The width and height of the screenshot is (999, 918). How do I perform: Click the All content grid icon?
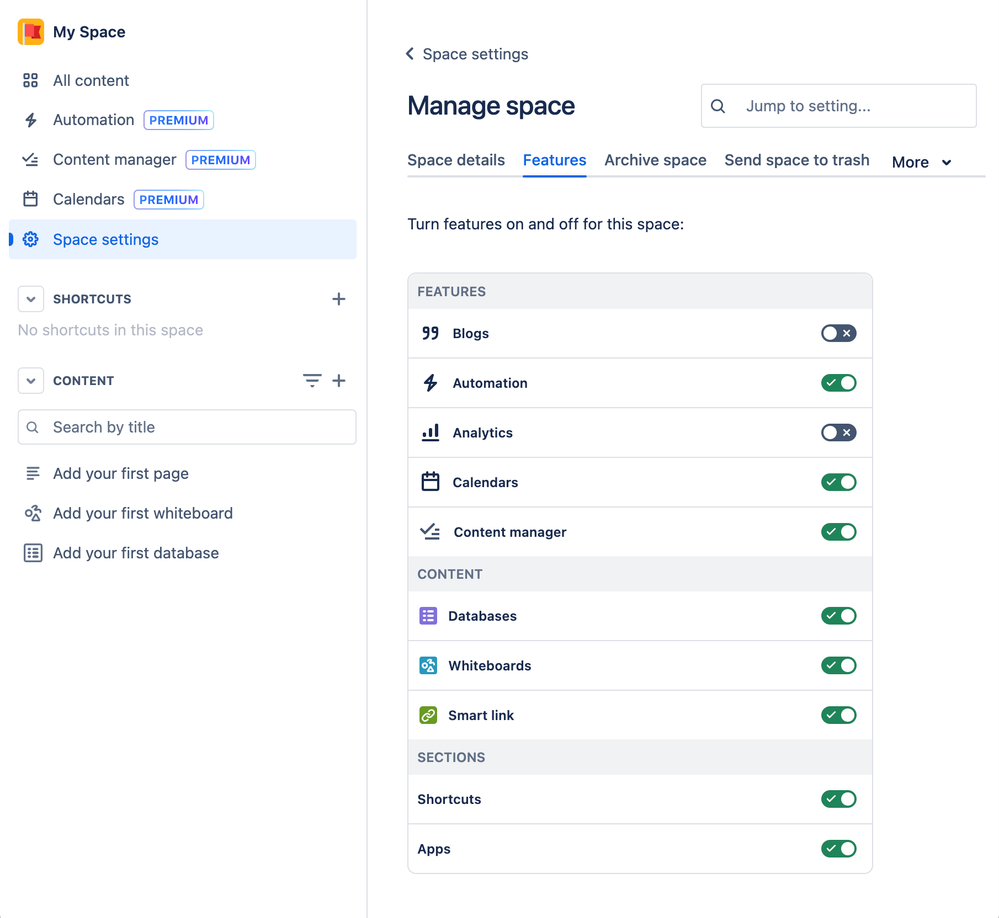tap(31, 80)
